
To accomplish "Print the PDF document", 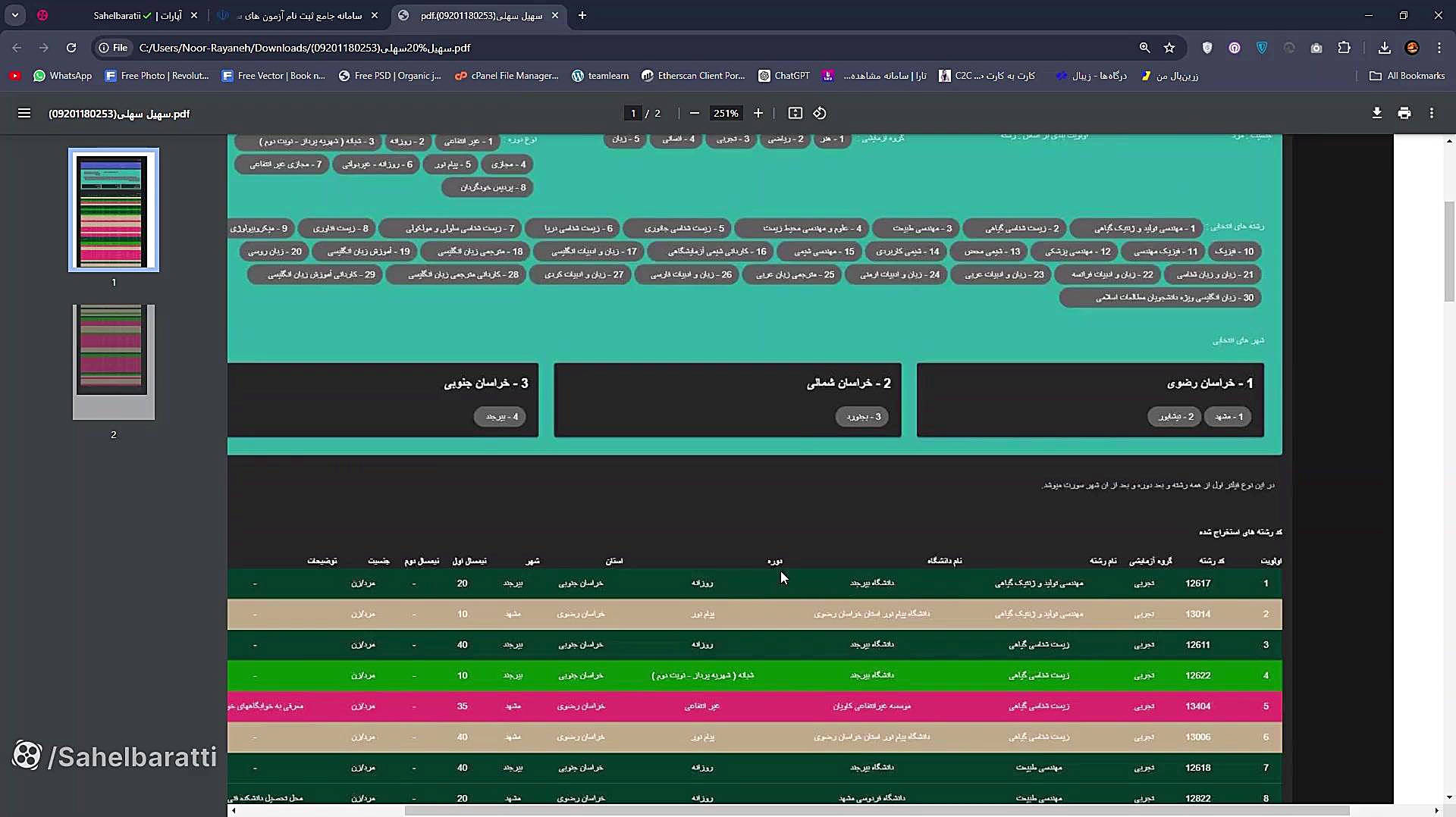I will tap(1404, 113).
